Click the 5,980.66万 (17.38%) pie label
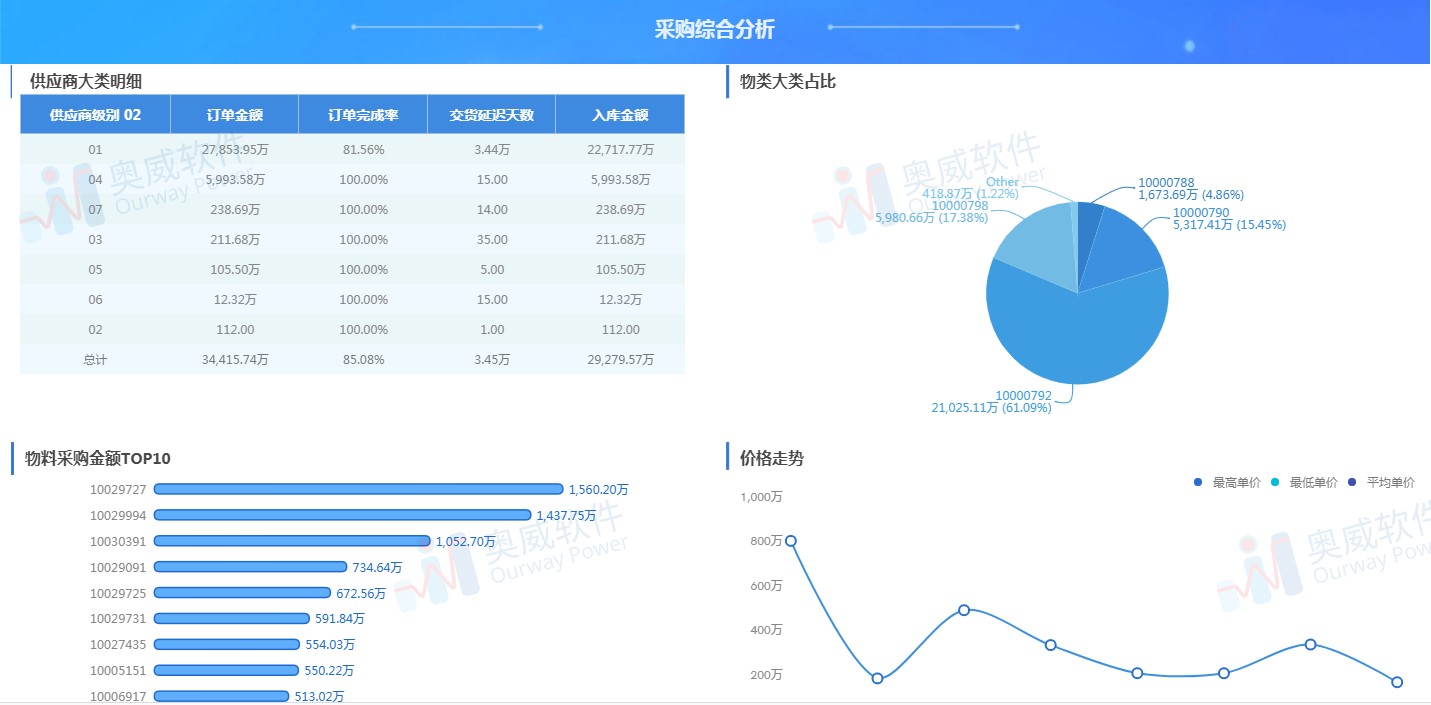The image size is (1431, 705). 932,218
